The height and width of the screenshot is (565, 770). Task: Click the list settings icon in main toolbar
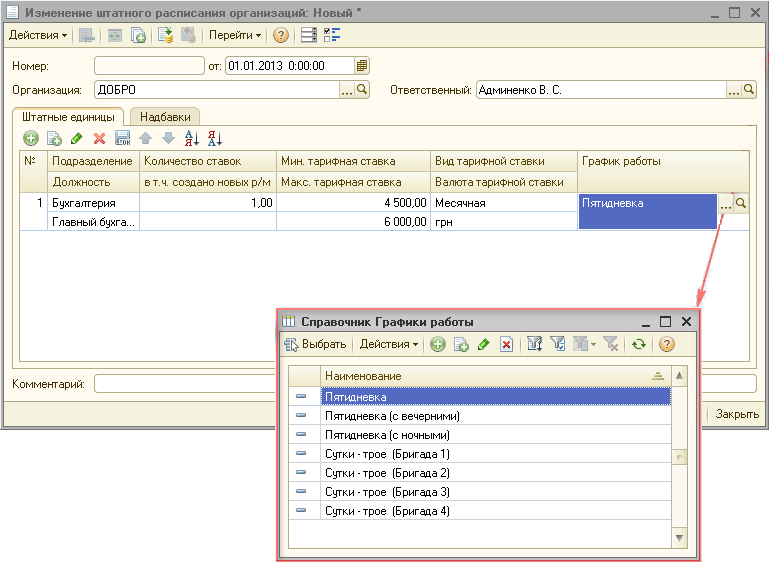coord(308,35)
